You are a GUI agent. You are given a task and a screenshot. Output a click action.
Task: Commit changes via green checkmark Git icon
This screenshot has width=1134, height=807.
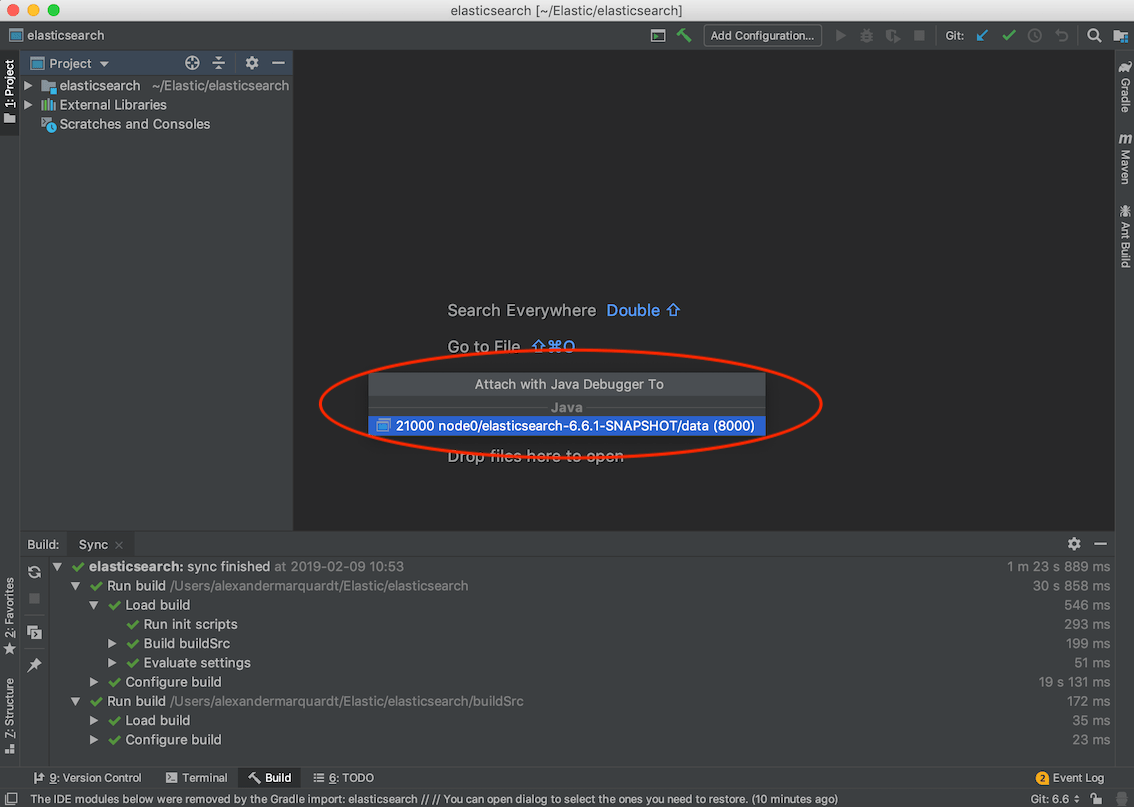click(1007, 35)
